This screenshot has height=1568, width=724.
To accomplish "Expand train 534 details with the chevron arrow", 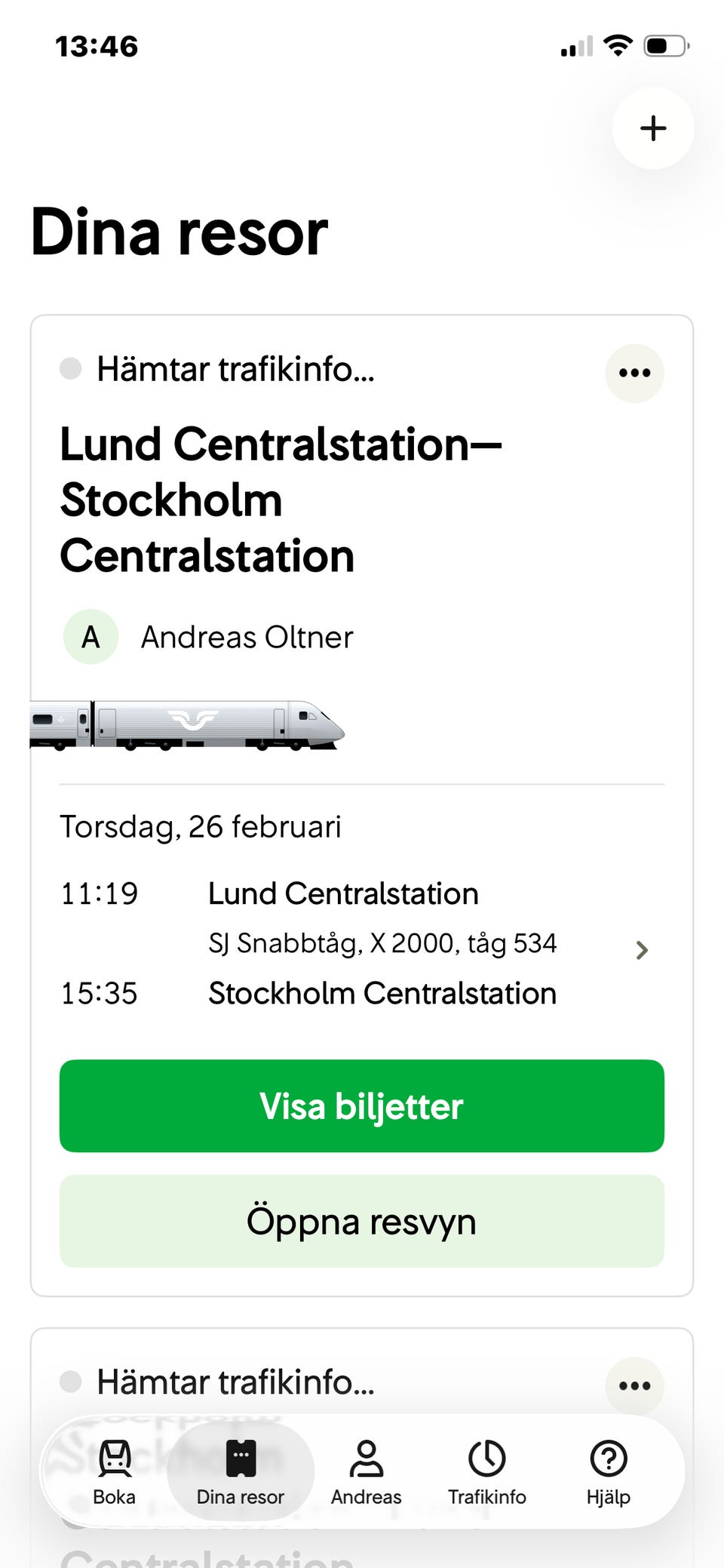I will pos(642,950).
